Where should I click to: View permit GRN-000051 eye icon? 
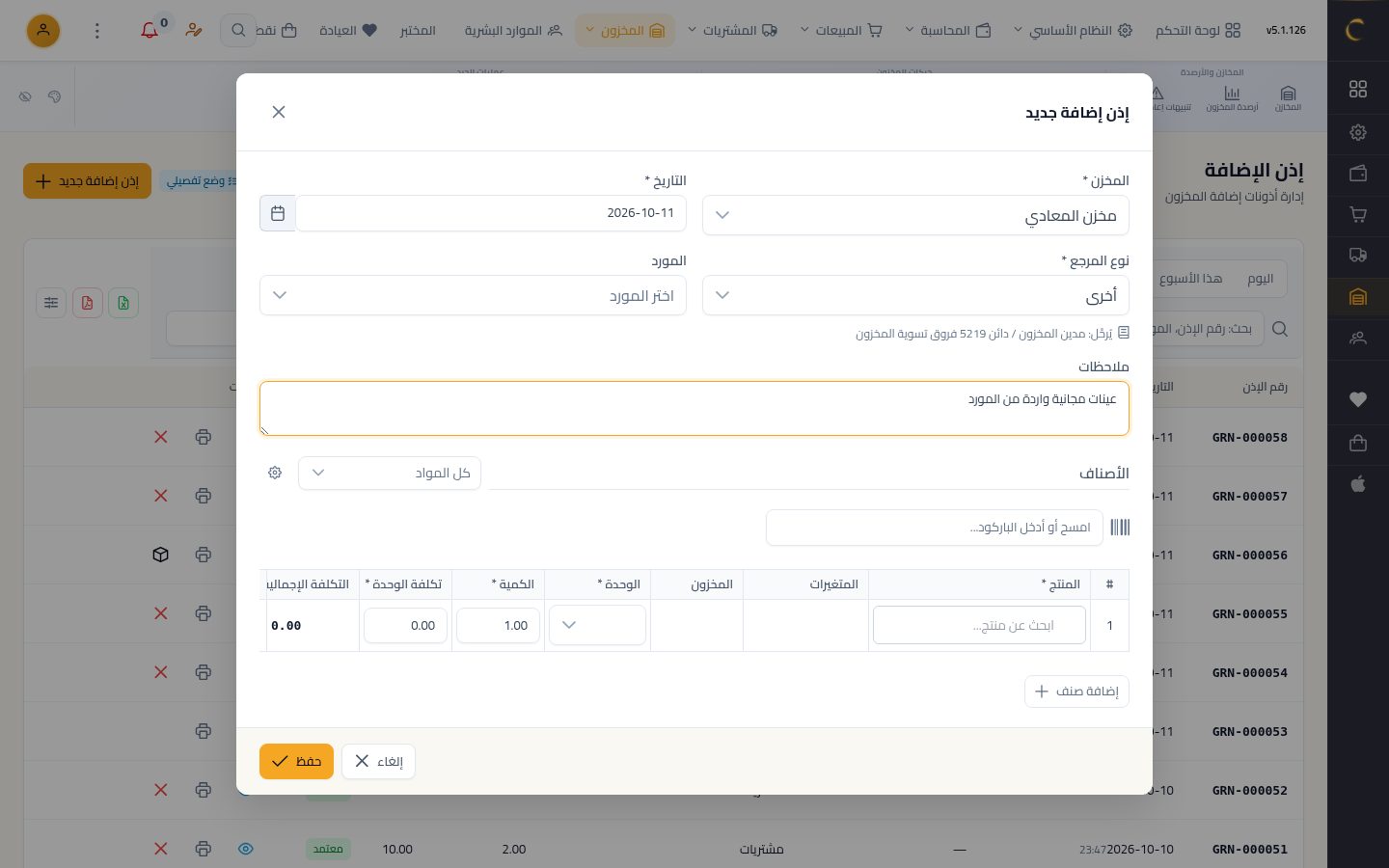(246, 849)
